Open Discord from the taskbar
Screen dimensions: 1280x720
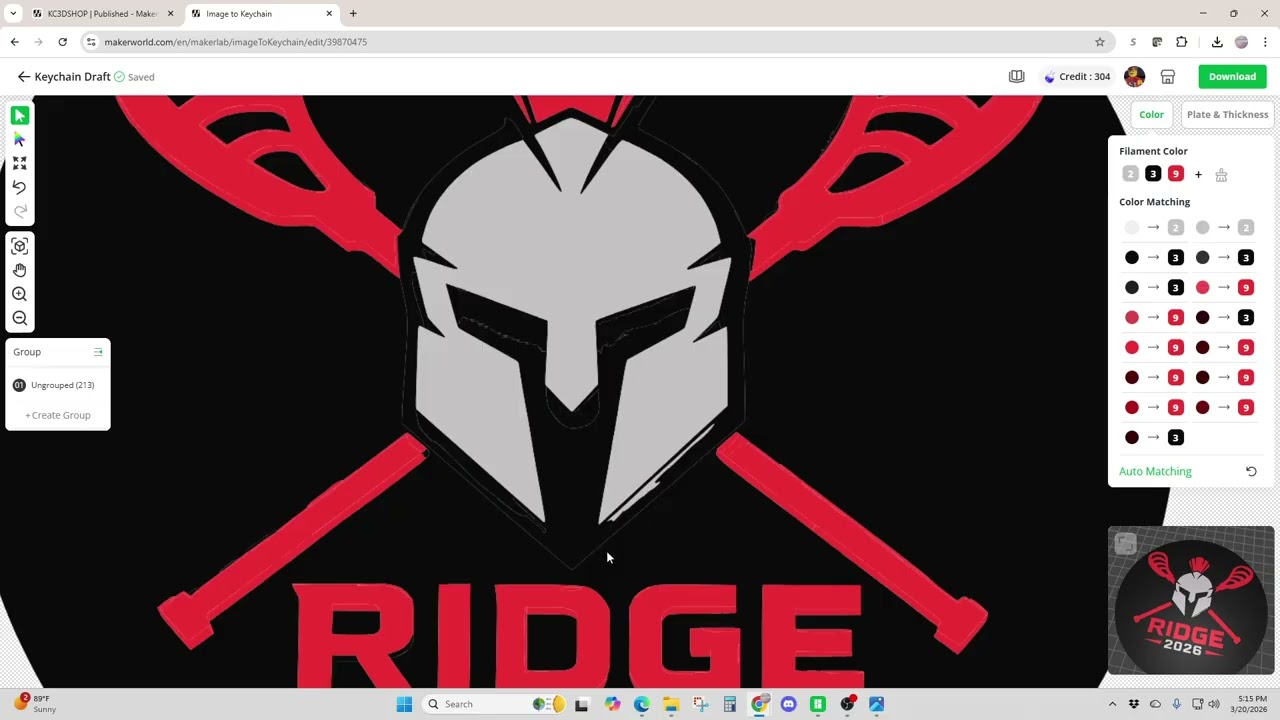point(788,704)
